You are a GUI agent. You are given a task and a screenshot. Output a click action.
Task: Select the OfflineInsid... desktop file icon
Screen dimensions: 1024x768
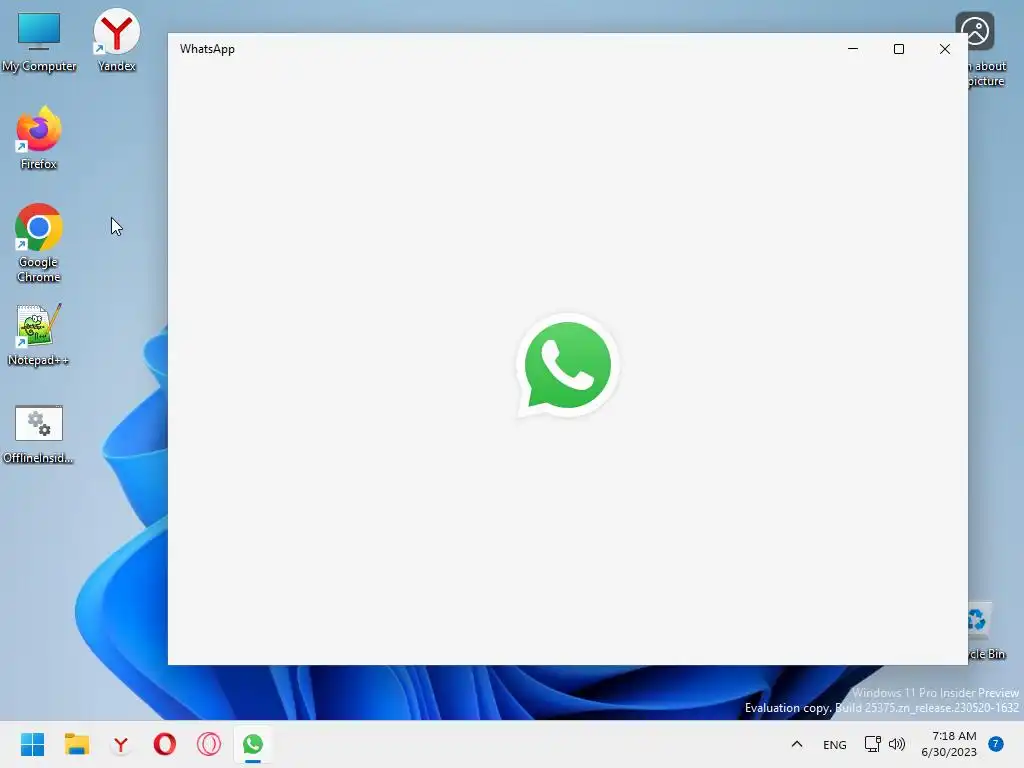(x=39, y=434)
